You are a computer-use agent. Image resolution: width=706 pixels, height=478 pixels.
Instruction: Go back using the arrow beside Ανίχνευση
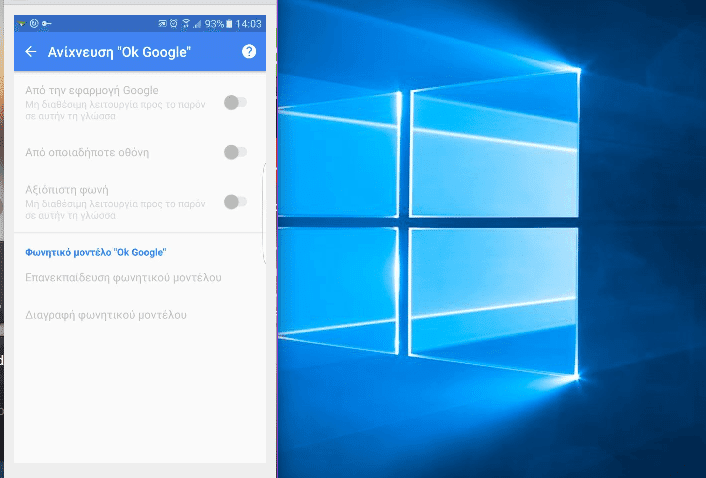pyautogui.click(x=31, y=52)
